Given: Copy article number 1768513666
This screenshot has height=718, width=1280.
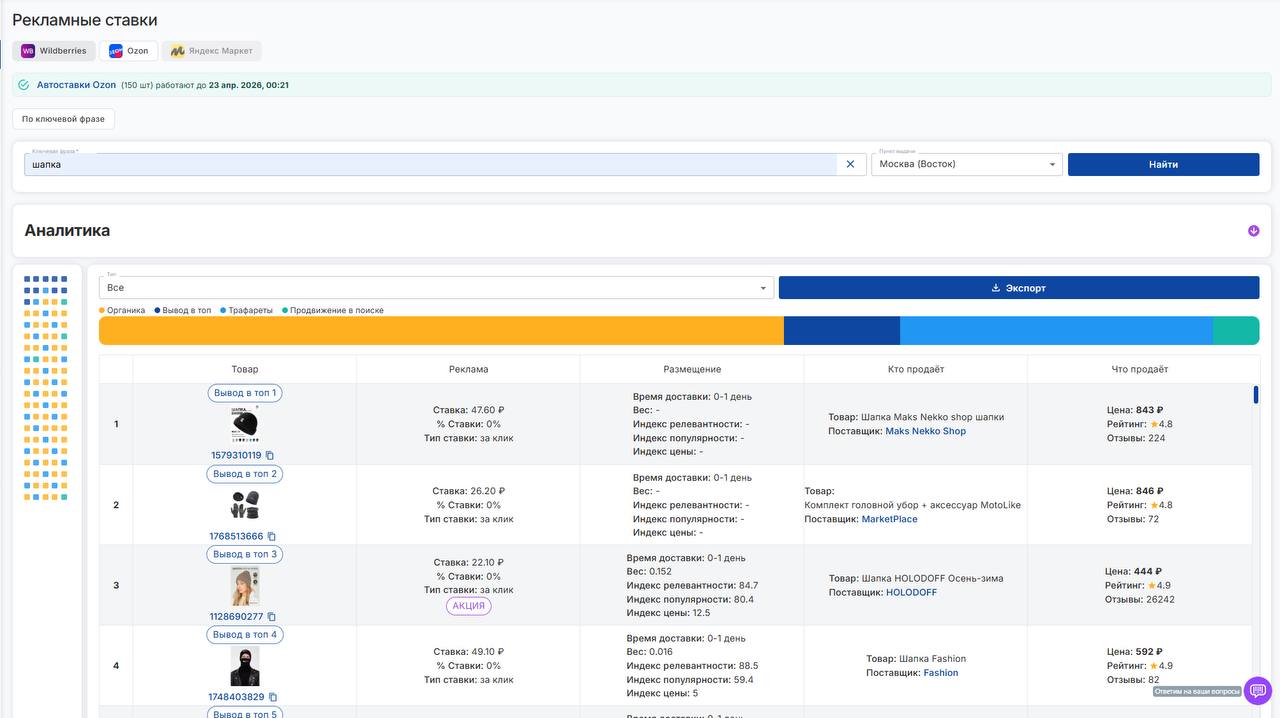Looking at the screenshot, I should (x=272, y=537).
